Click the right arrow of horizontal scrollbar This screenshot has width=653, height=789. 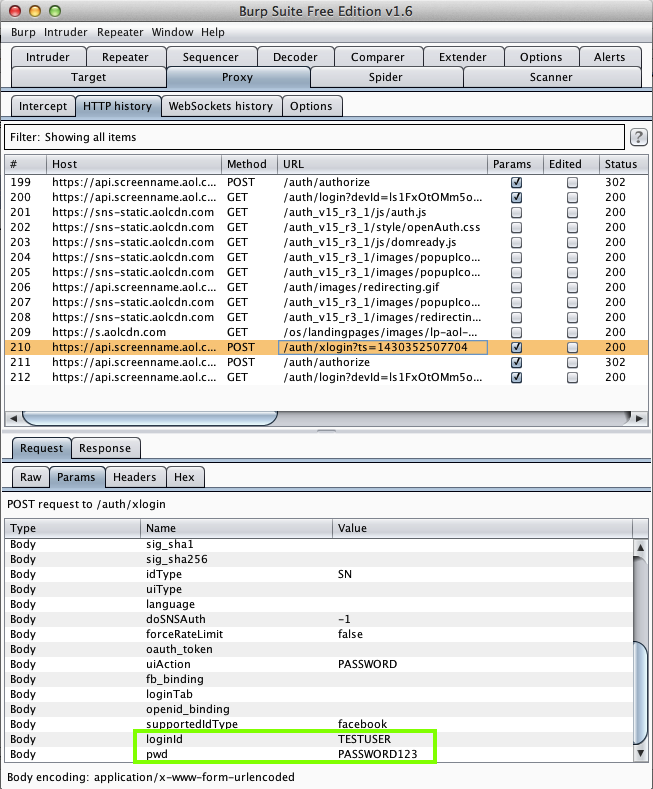(639, 418)
